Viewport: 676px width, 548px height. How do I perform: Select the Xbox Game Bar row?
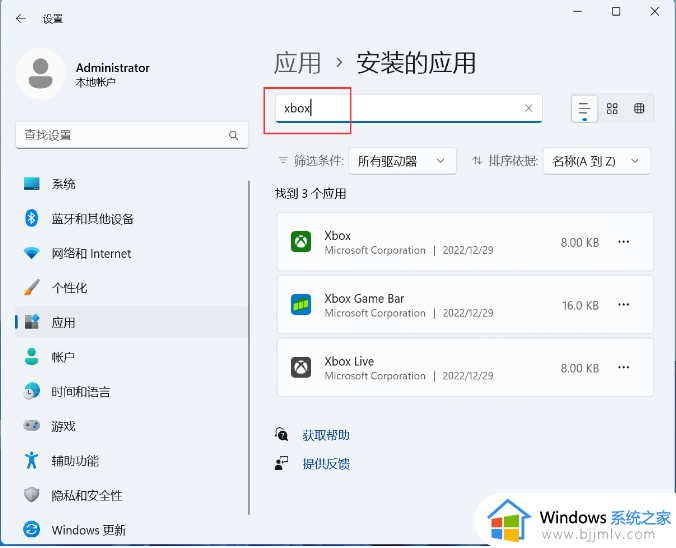click(x=465, y=305)
